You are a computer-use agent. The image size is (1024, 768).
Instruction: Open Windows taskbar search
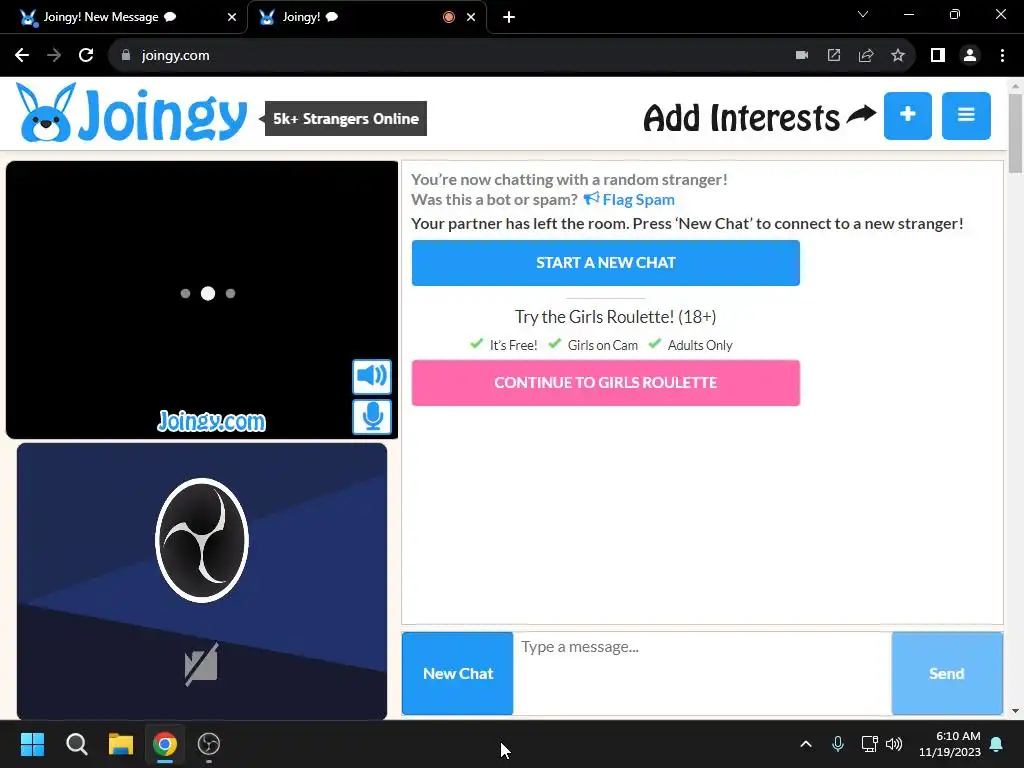(x=76, y=744)
